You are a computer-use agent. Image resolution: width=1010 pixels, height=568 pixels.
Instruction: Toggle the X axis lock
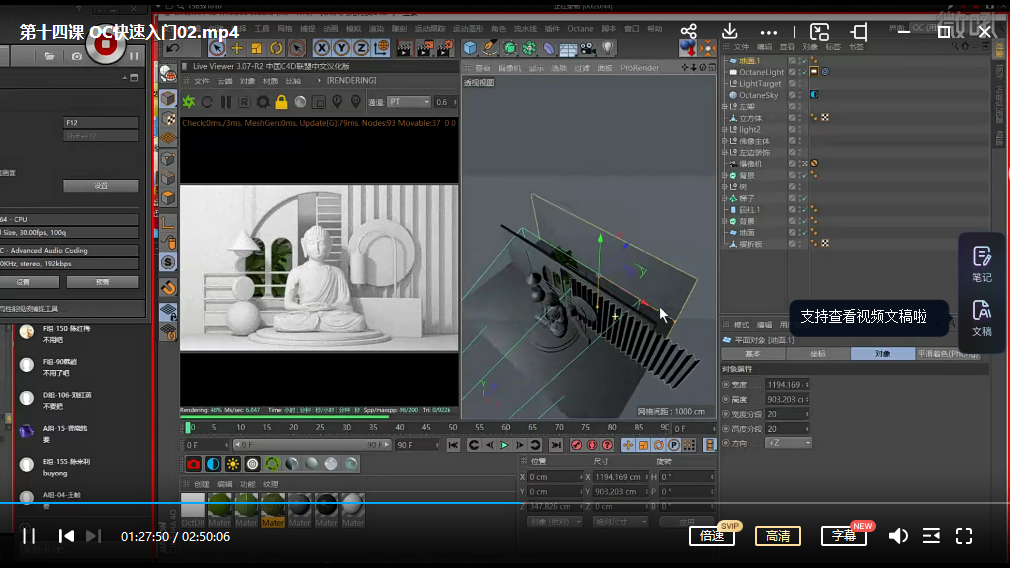pyautogui.click(x=321, y=48)
